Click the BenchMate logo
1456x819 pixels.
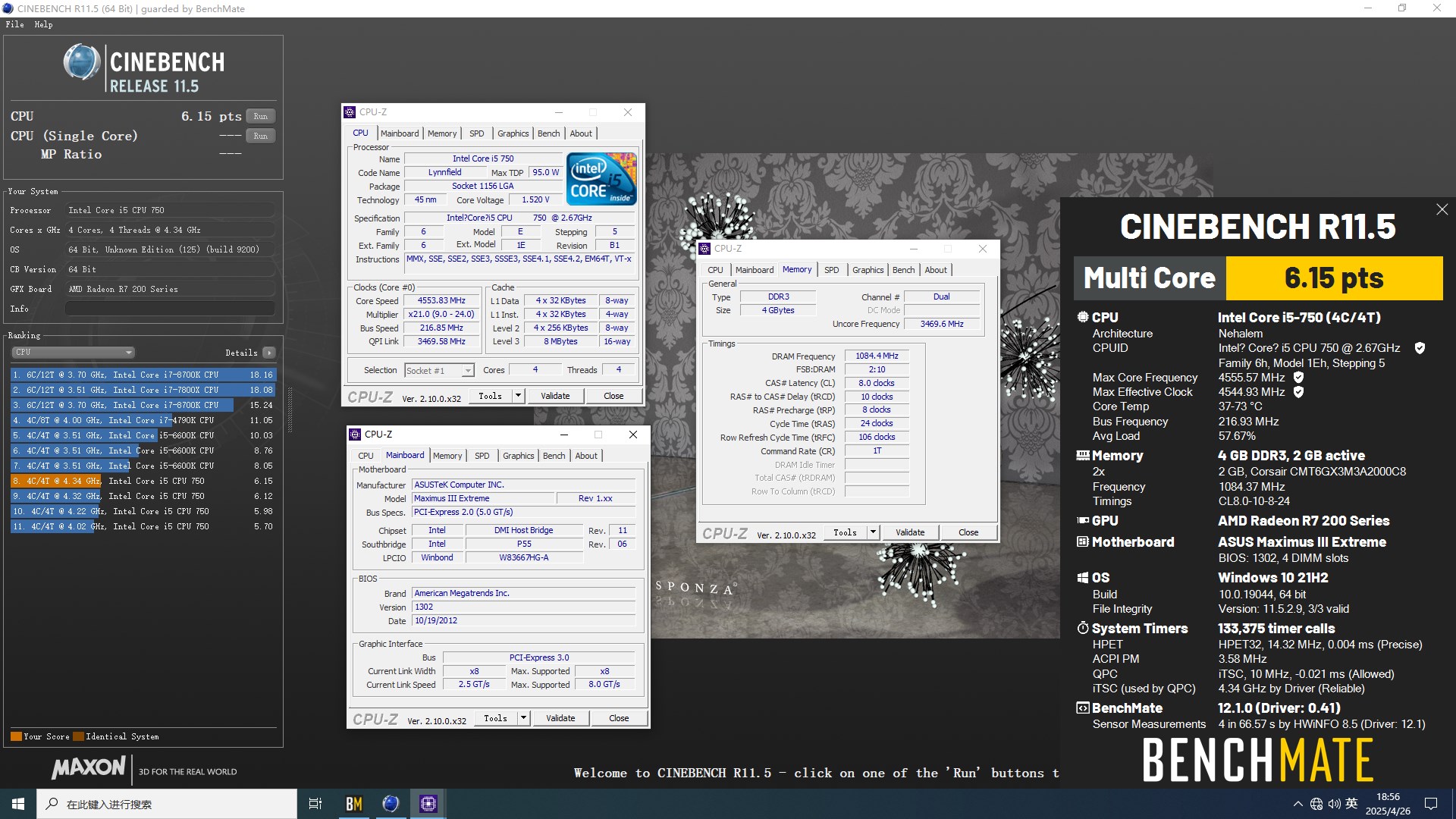coord(1257,761)
